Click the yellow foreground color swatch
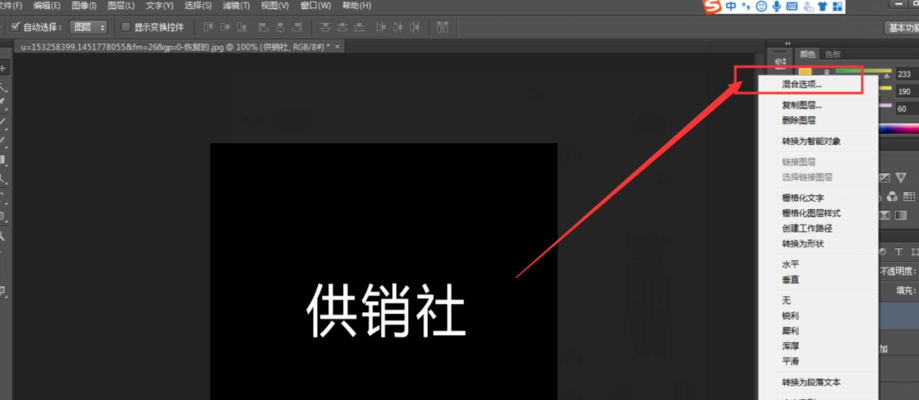Image resolution: width=919 pixels, height=400 pixels. [x=805, y=72]
